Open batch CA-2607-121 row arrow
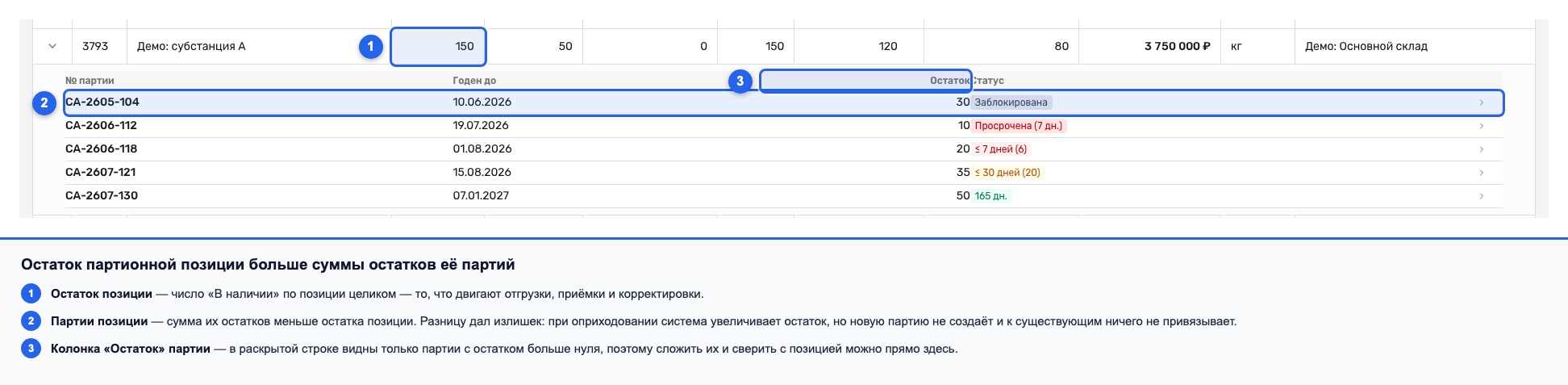The height and width of the screenshot is (385, 1568). click(x=1481, y=173)
